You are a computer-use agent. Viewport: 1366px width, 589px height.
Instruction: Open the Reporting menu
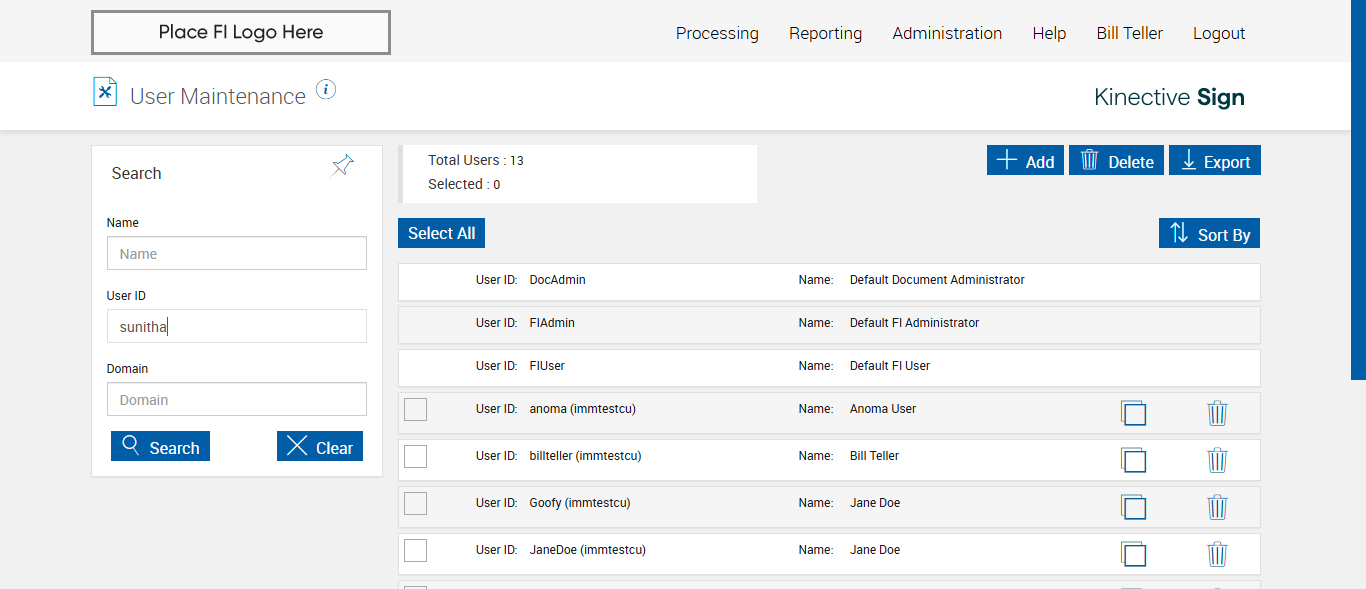click(825, 33)
